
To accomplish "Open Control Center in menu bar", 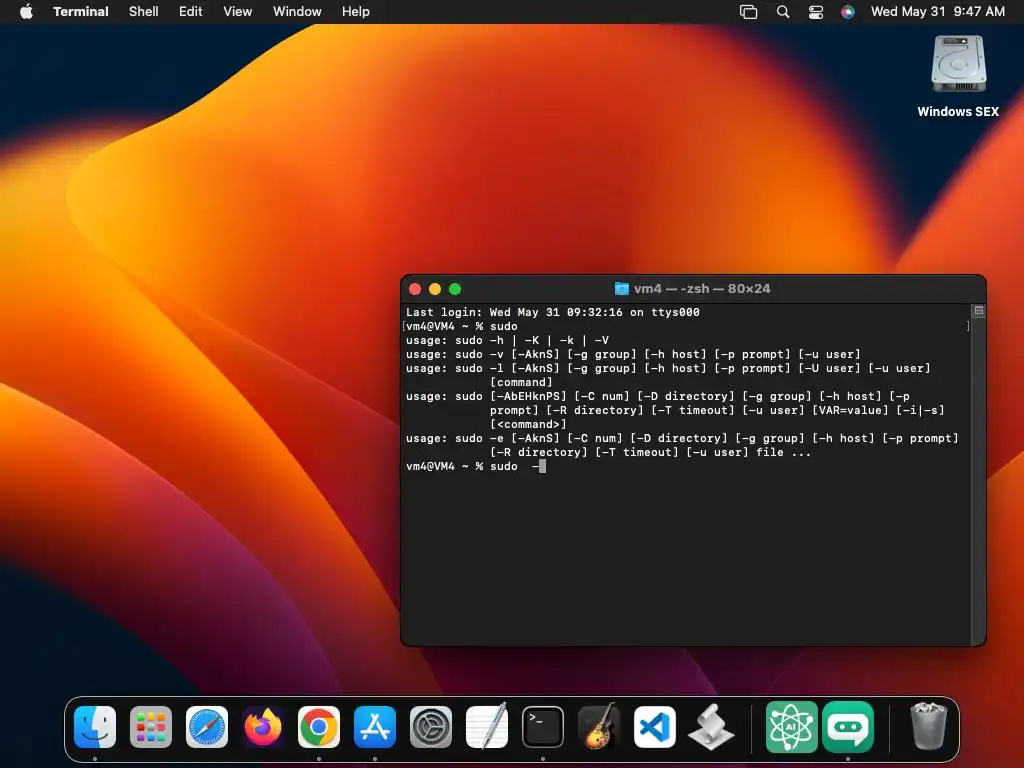I will [816, 12].
